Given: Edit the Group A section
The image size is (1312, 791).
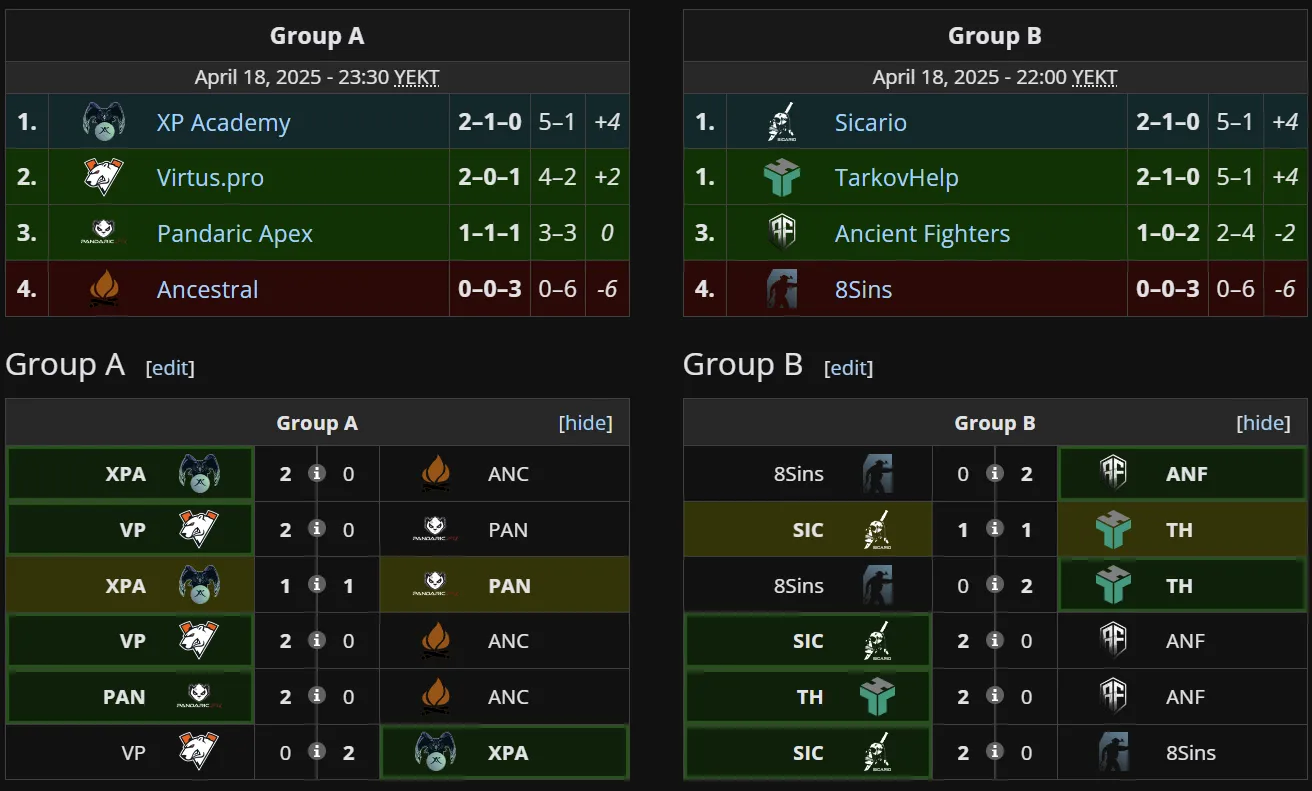Looking at the screenshot, I should 170,368.
